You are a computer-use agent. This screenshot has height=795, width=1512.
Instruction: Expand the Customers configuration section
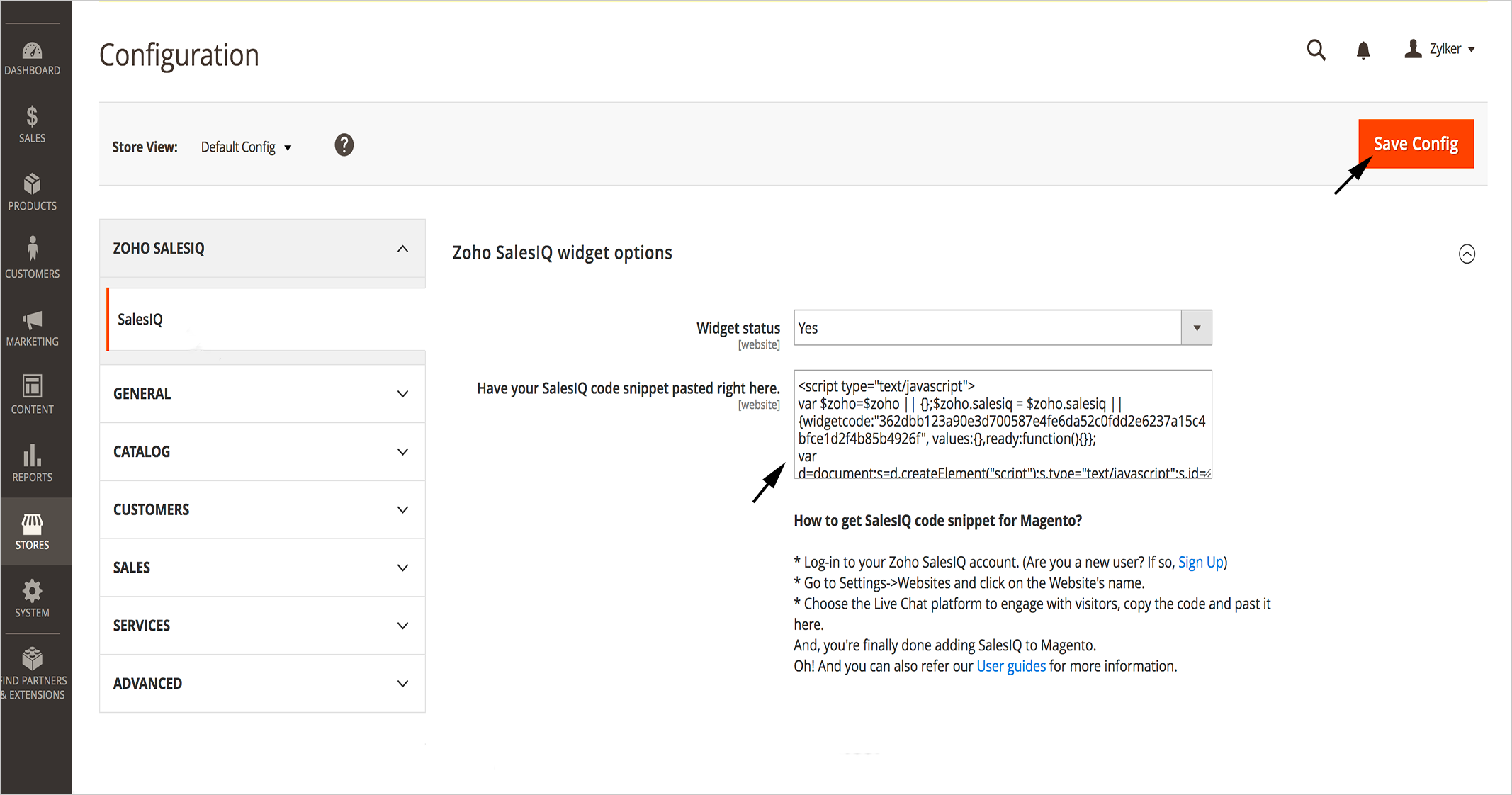(262, 510)
